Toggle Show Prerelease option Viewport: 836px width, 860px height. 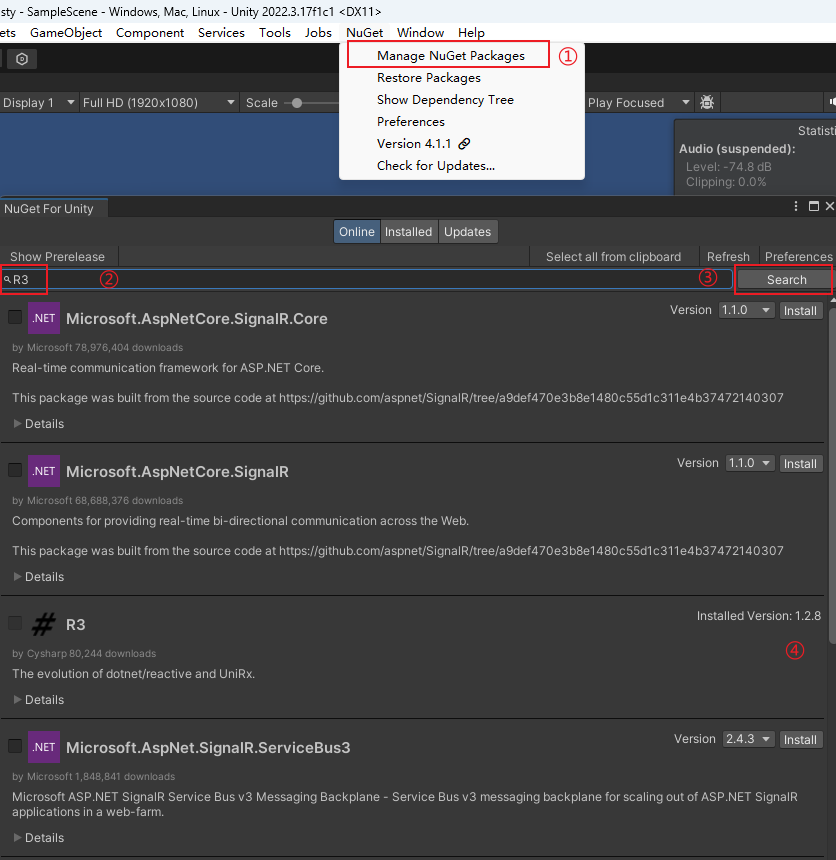(x=58, y=257)
